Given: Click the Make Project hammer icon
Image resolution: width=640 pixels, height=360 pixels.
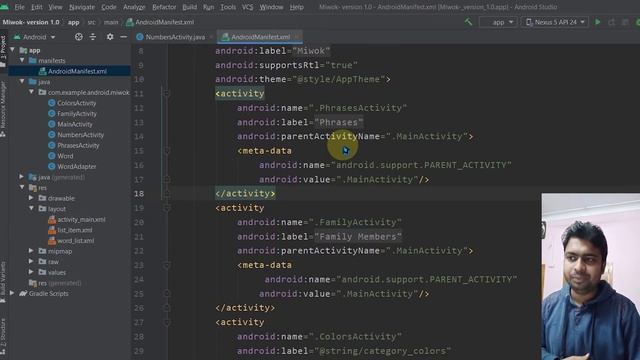Looking at the screenshot, I should coord(469,22).
